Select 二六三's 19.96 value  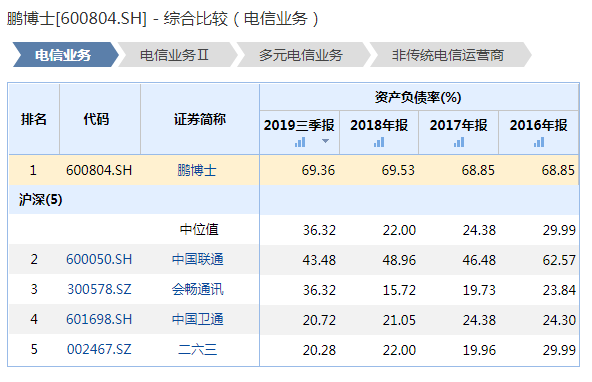coord(479,350)
